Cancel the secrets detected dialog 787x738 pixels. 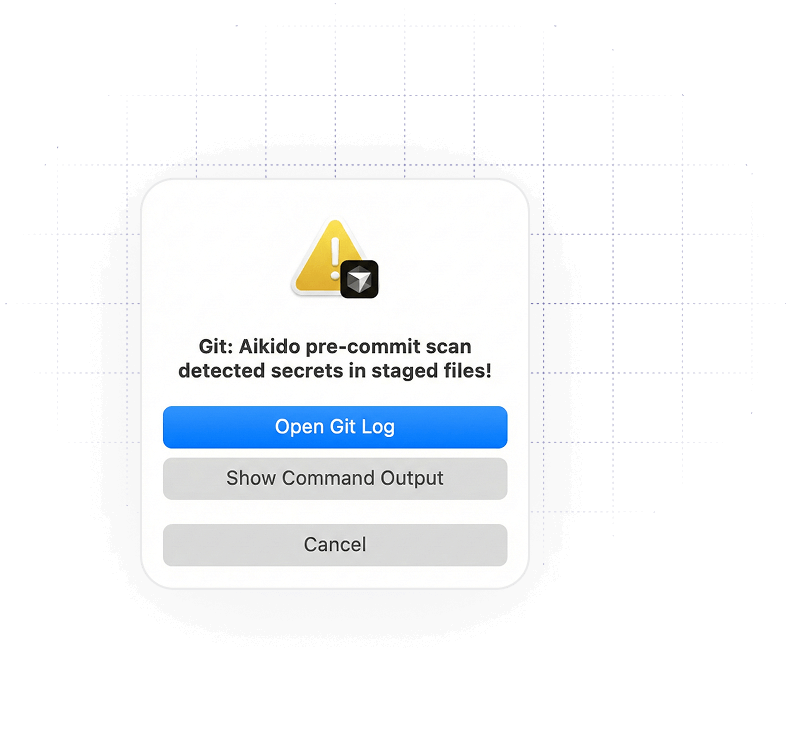(x=335, y=545)
